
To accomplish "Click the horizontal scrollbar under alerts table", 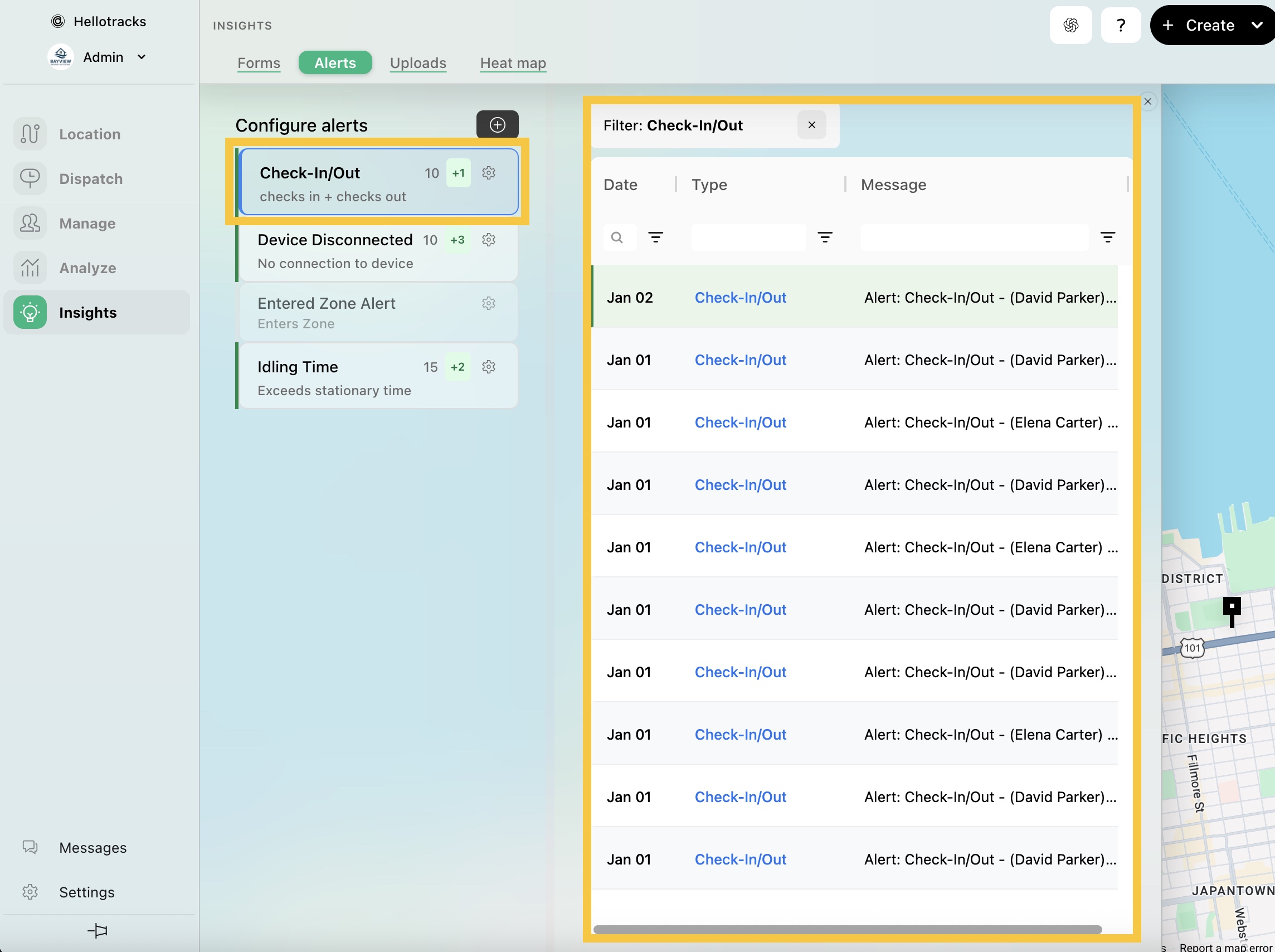I will (x=847, y=929).
